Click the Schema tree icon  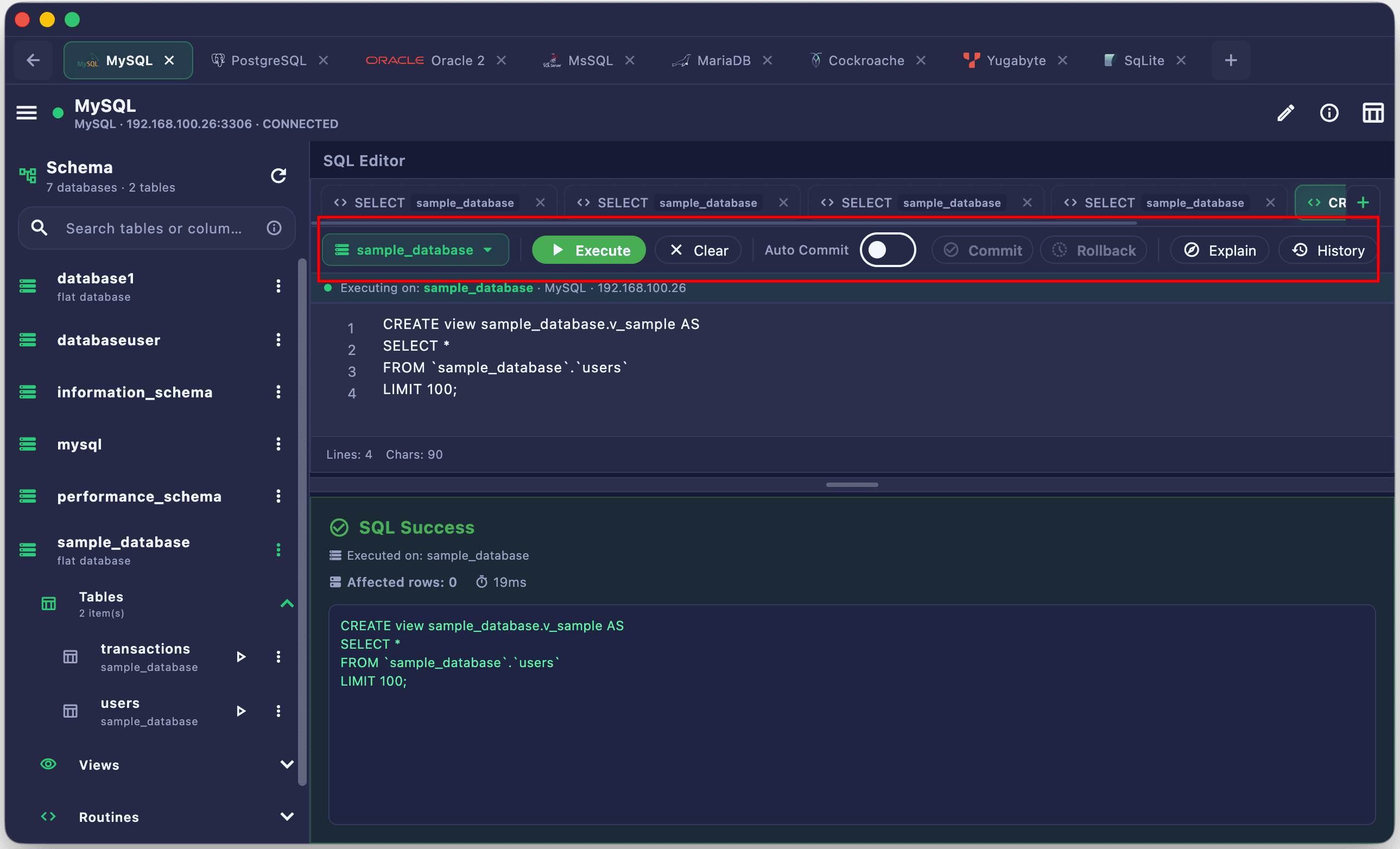tap(27, 175)
